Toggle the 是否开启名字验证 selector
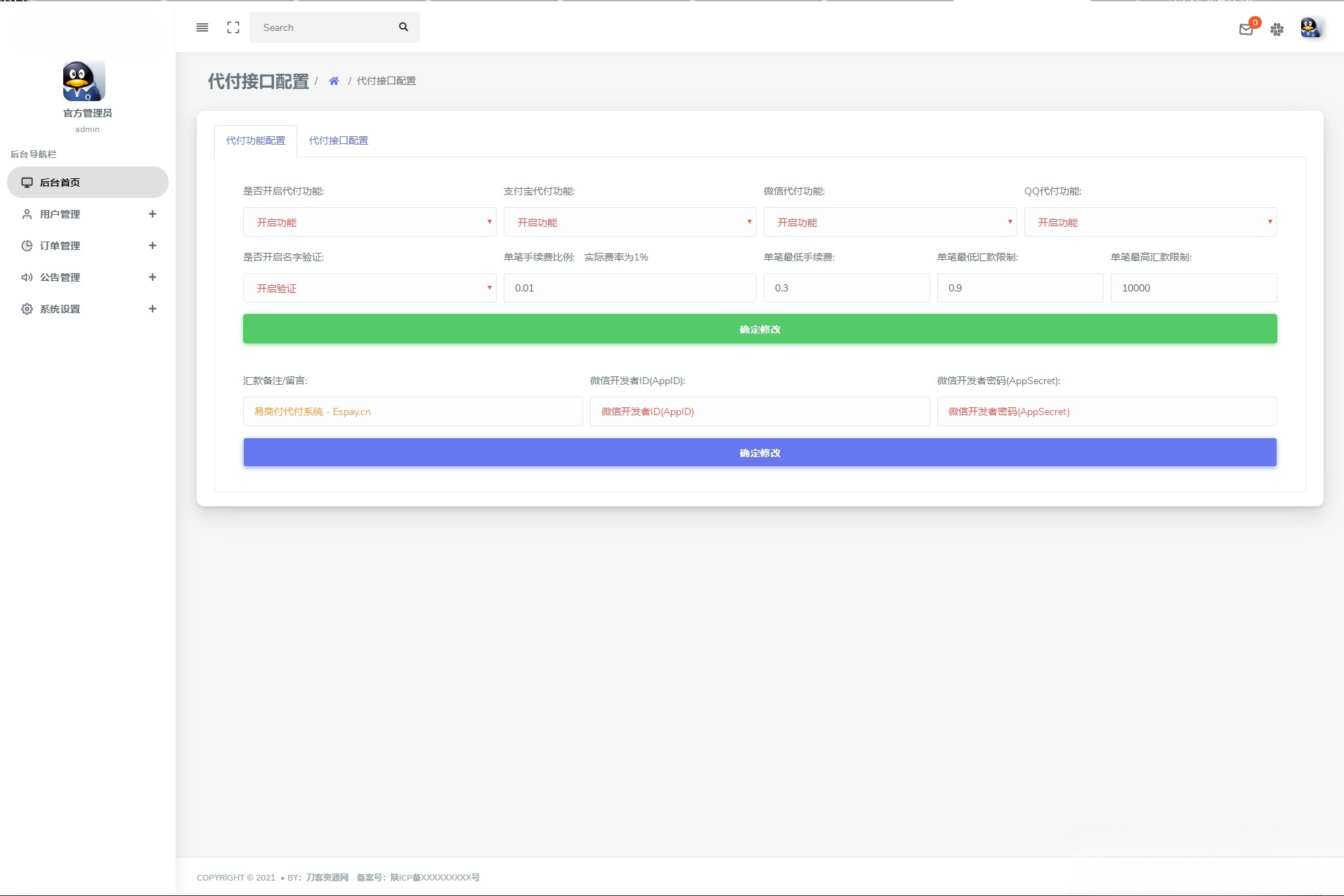Image resolution: width=1344 pixels, height=896 pixels. [370, 288]
